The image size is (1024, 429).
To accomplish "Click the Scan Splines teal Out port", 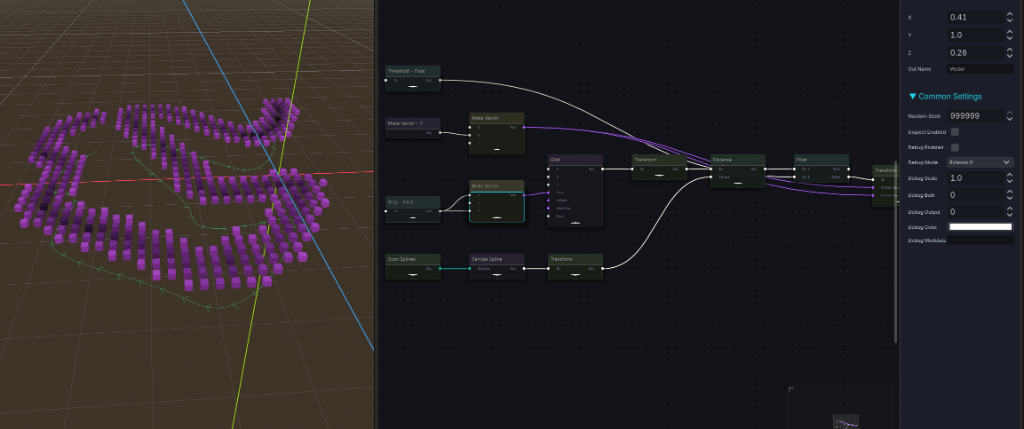I will [440, 268].
